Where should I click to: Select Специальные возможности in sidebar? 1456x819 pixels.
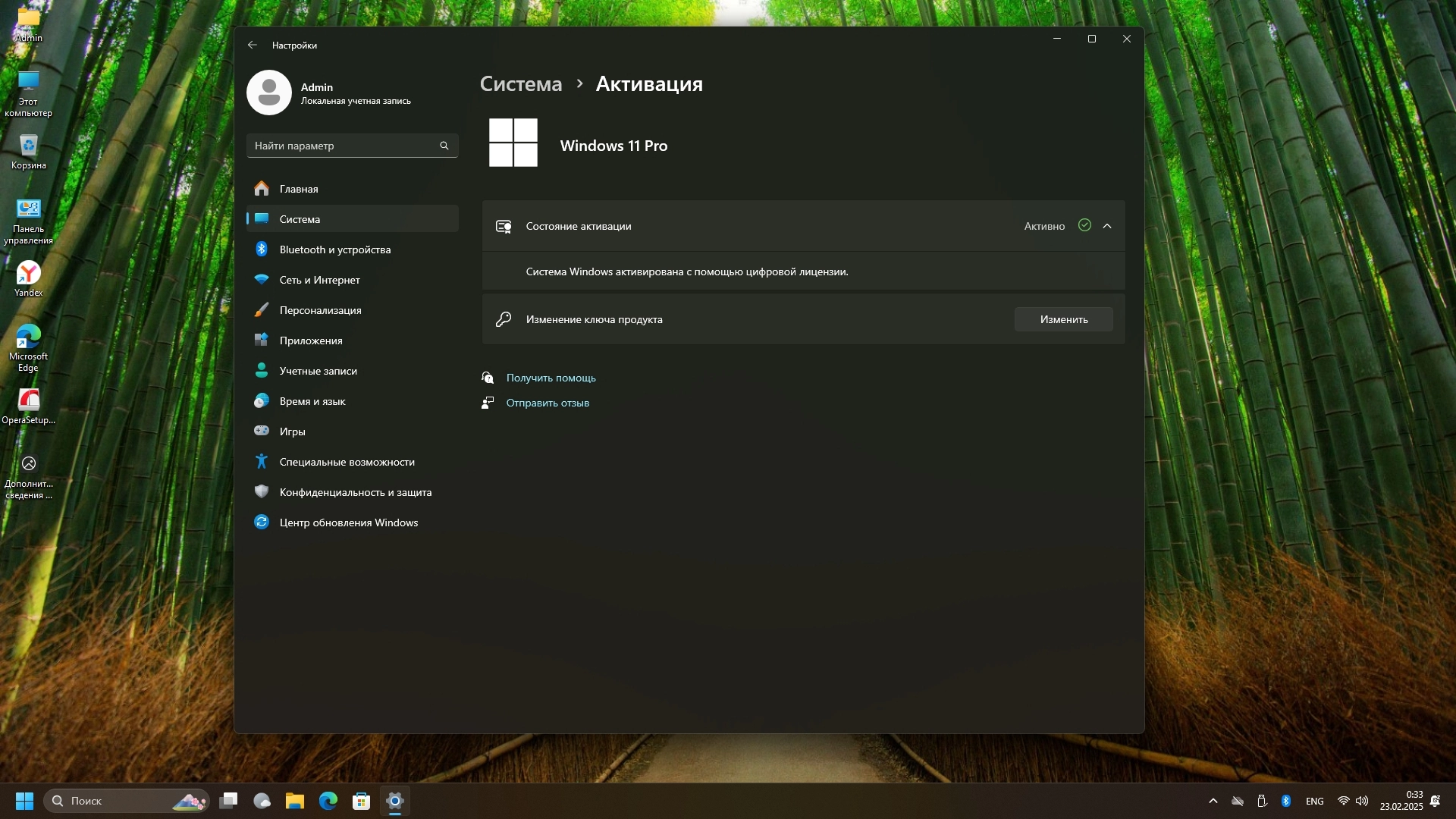pos(347,462)
